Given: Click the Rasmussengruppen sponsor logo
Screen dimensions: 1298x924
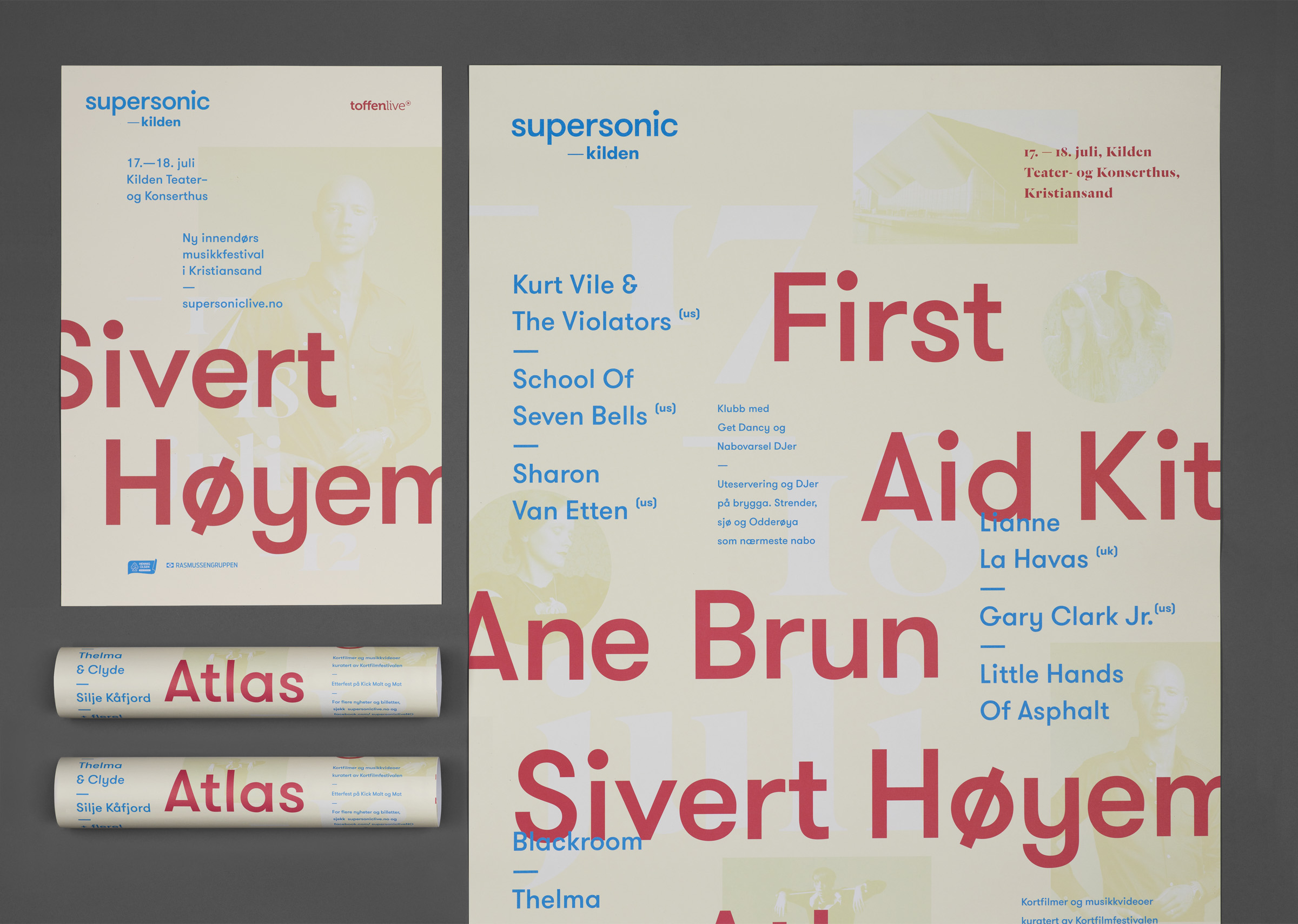Looking at the screenshot, I should [x=202, y=565].
